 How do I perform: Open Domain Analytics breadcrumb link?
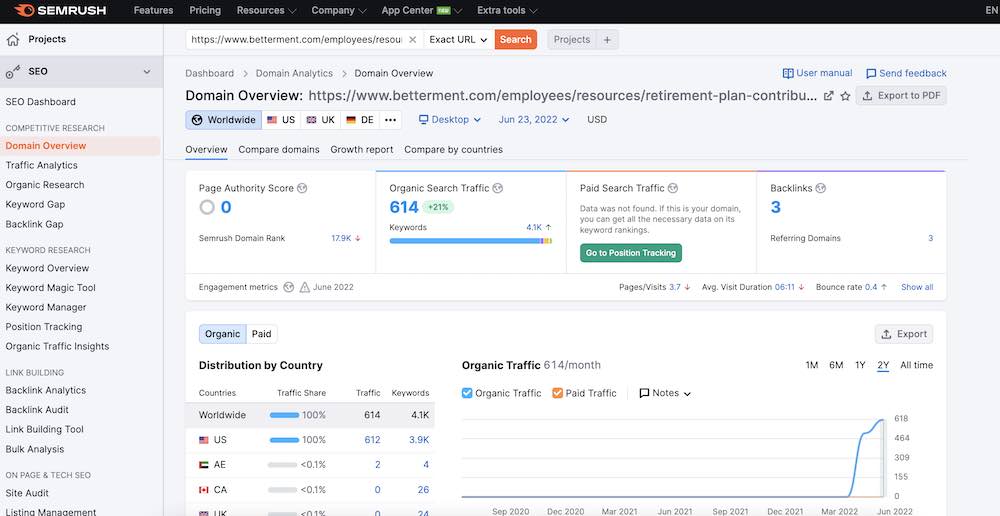point(294,73)
